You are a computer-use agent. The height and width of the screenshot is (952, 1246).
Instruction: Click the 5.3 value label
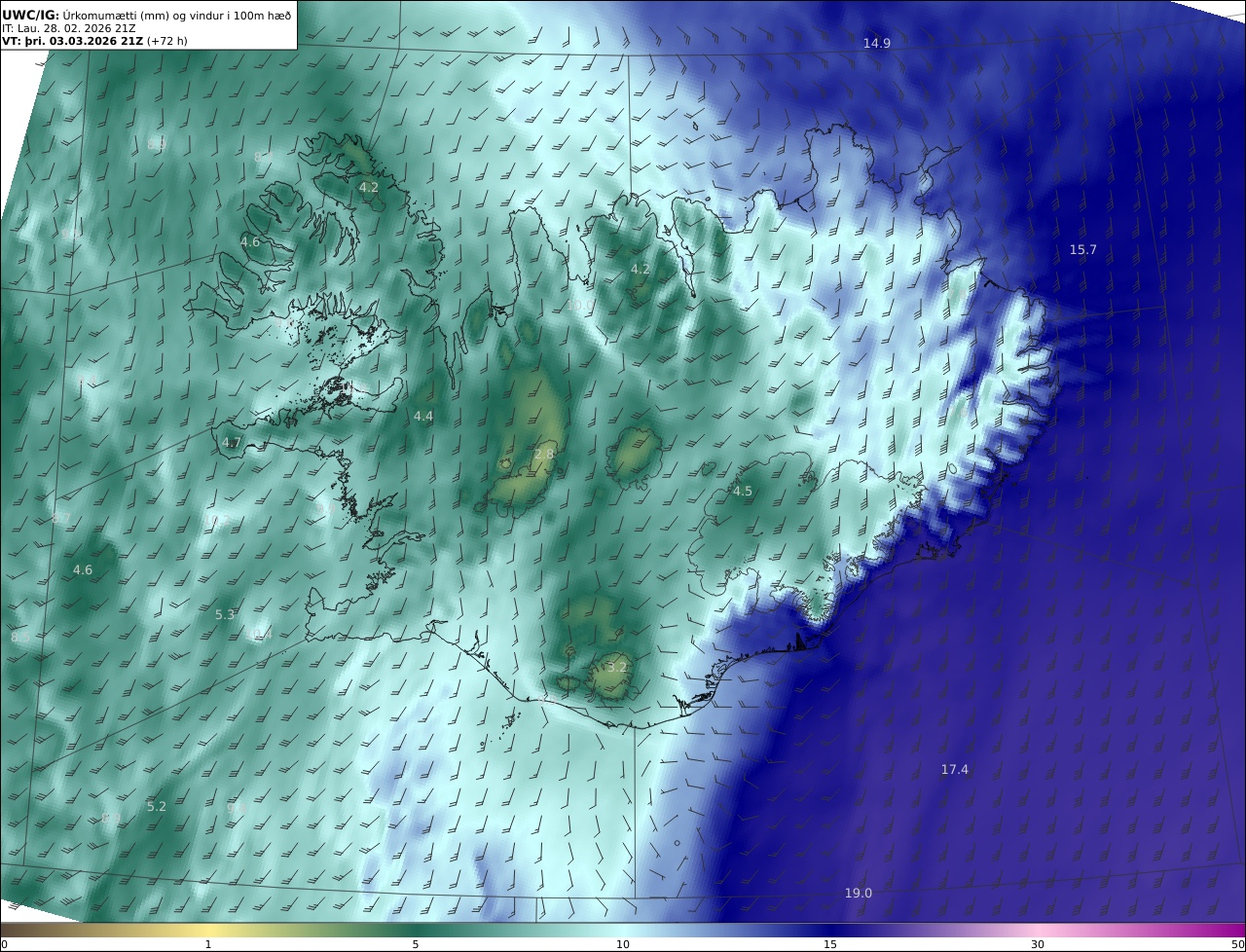225,615
